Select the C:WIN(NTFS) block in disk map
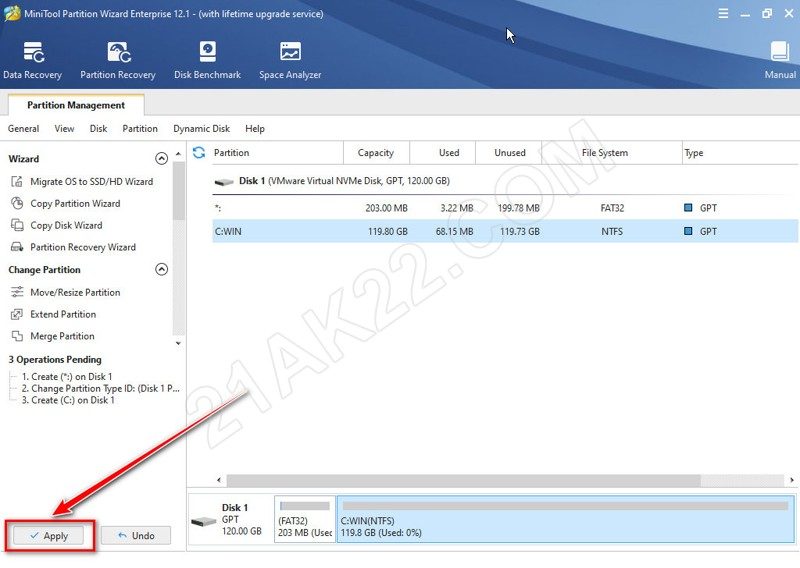 tap(566, 519)
